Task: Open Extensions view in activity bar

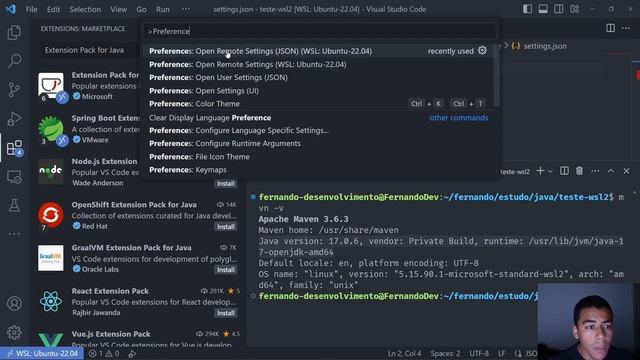Action: click(14, 148)
